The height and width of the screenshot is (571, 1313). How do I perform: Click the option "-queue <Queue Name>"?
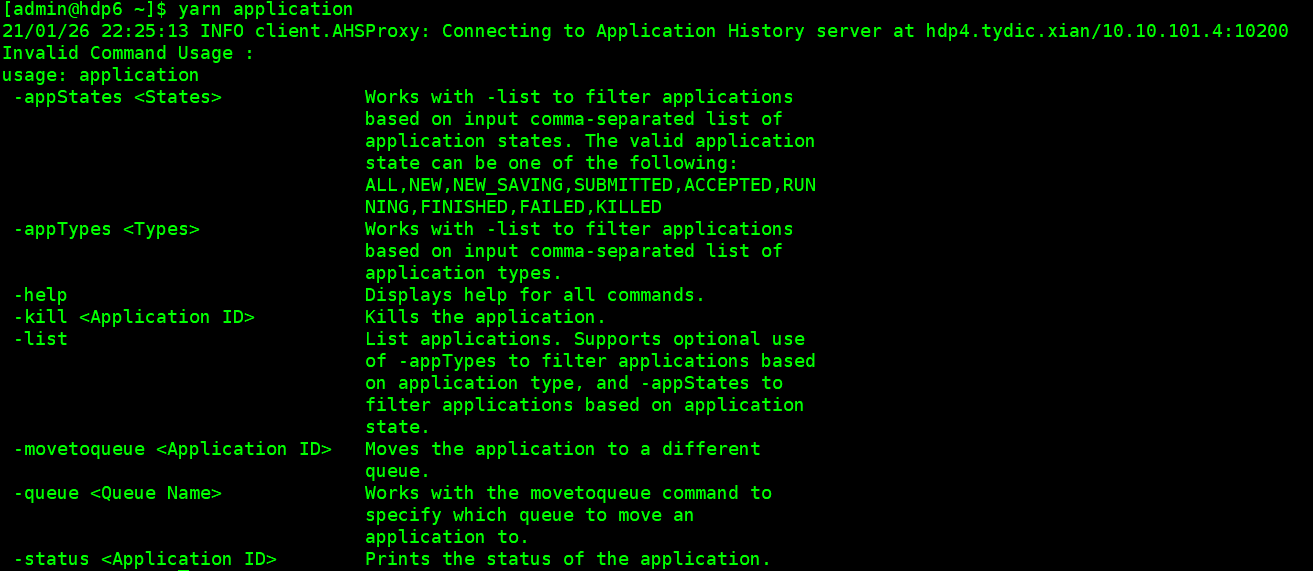coord(117,493)
